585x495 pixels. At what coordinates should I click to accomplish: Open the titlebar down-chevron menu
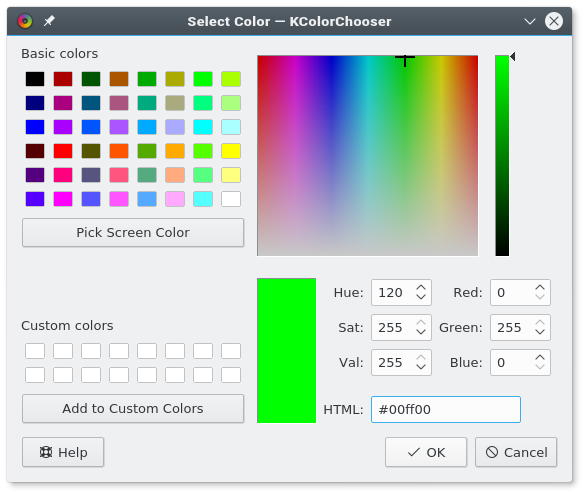[530, 21]
